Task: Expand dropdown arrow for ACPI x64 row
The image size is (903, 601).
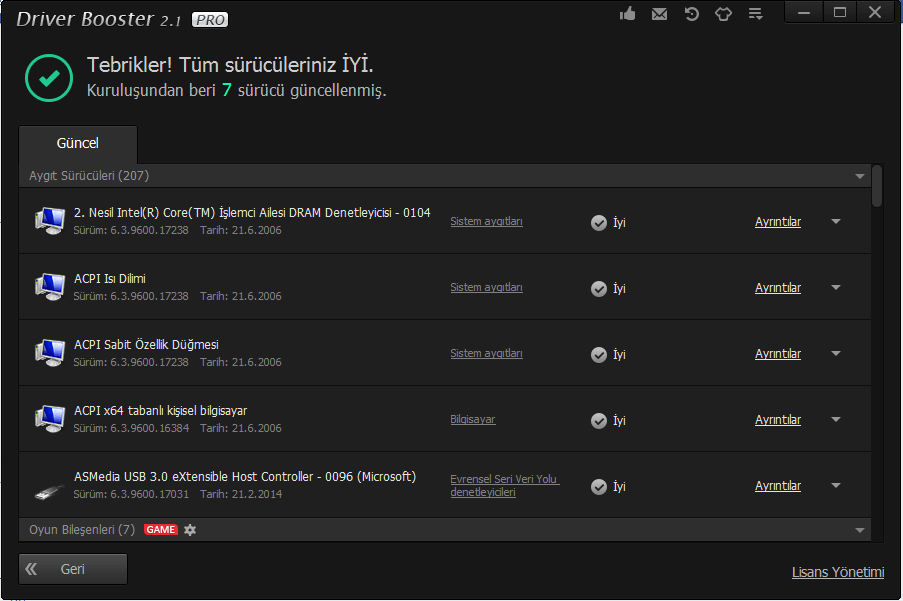Action: click(x=836, y=419)
